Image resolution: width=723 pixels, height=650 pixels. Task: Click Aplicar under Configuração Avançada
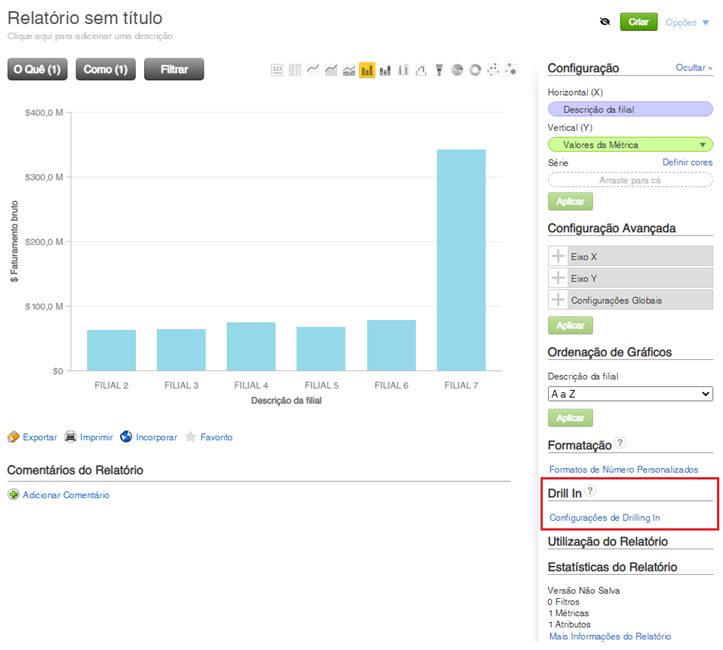(x=570, y=325)
